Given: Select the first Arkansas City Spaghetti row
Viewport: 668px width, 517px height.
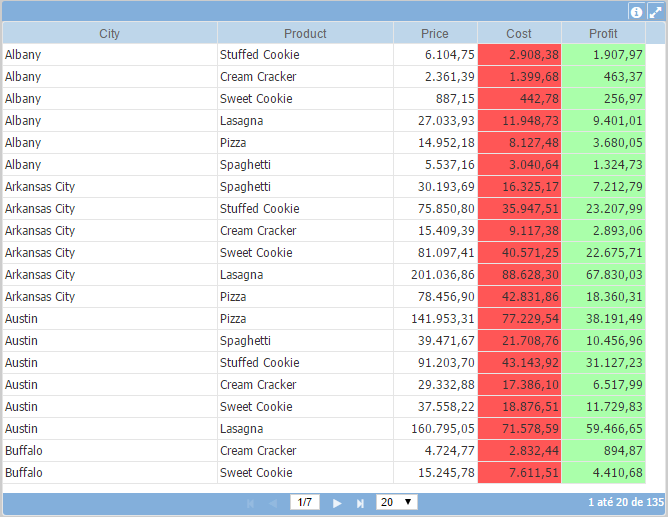Looking at the screenshot, I should click(110, 187).
